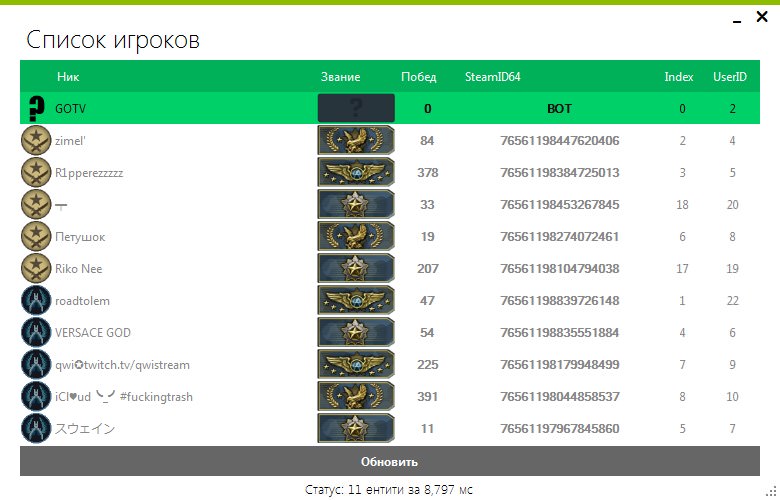Click the team icon beside Riko Nee
This screenshot has width=780, height=500.
pos(36,269)
